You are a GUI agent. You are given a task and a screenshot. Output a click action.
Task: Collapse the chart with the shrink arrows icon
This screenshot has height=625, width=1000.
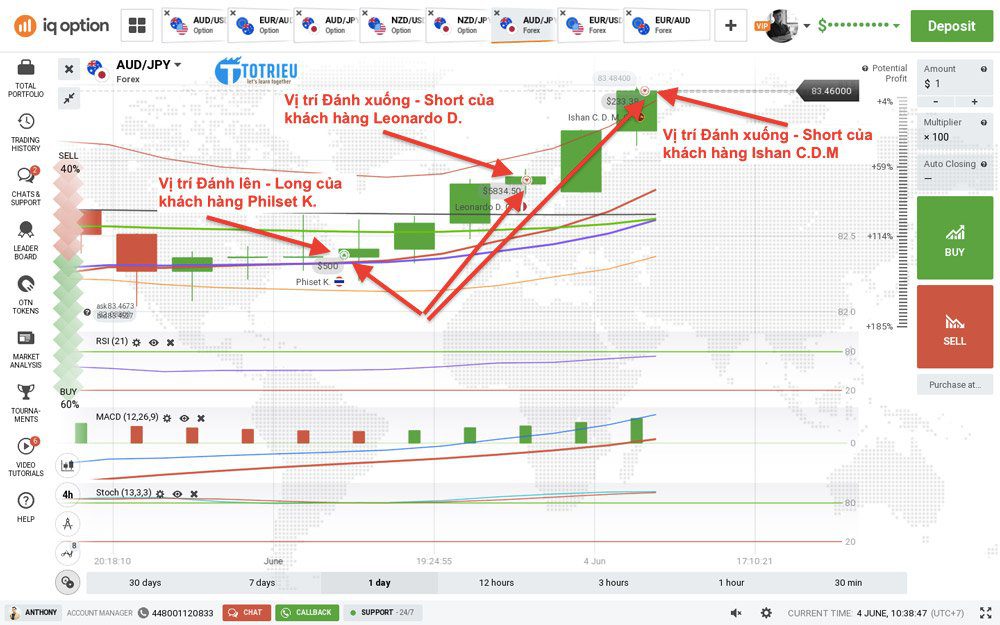pyautogui.click(x=69, y=98)
